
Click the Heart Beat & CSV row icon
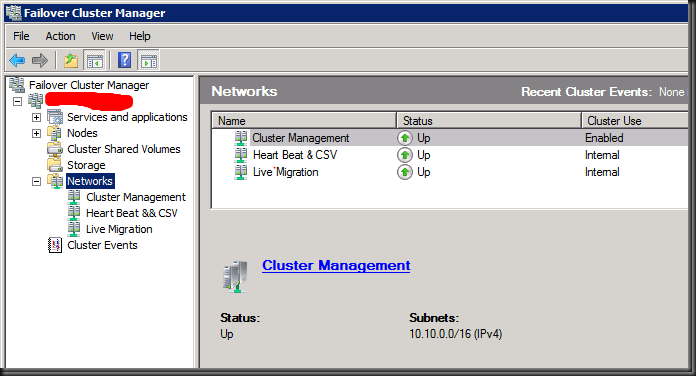(241, 155)
